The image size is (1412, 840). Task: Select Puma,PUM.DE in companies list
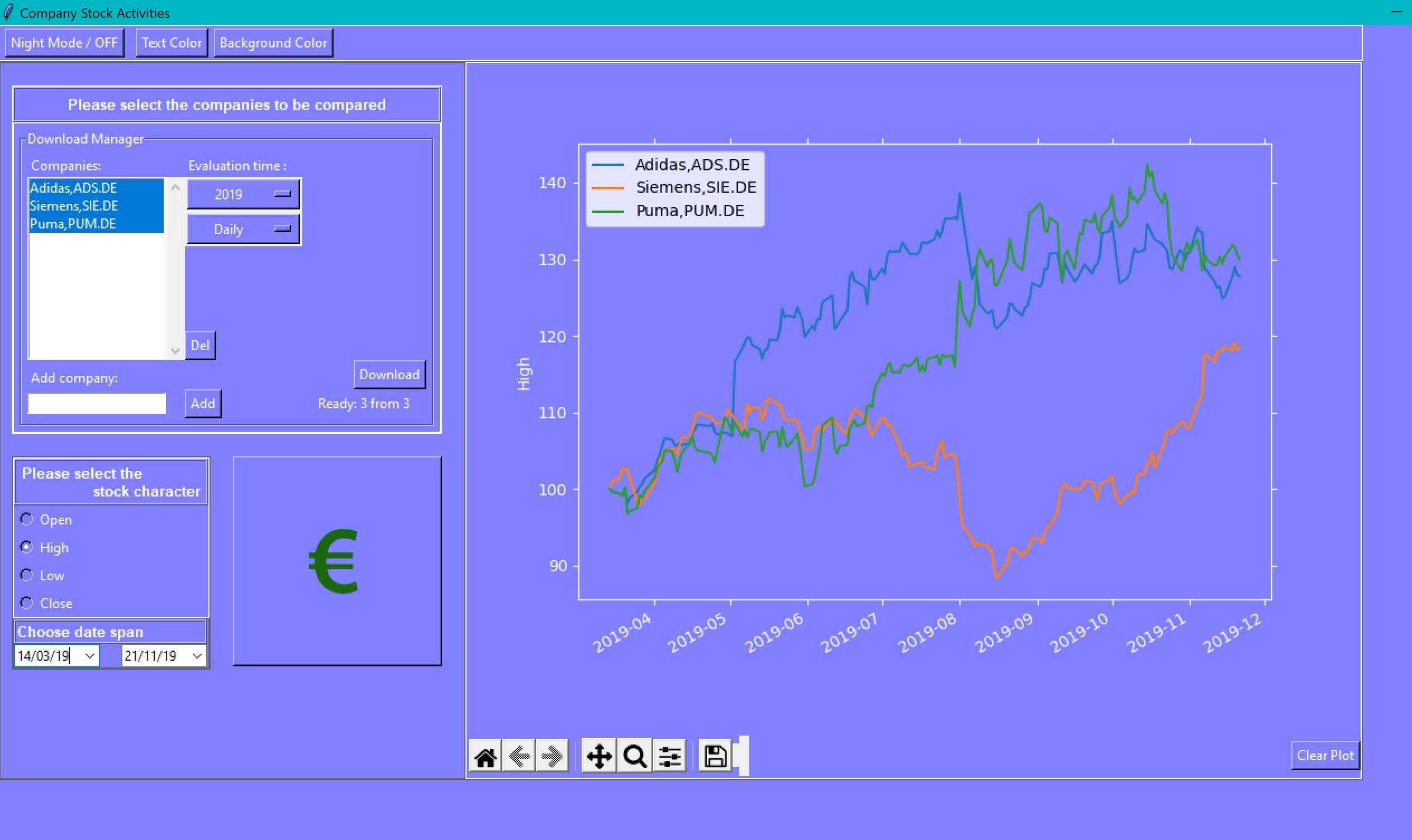tap(96, 223)
